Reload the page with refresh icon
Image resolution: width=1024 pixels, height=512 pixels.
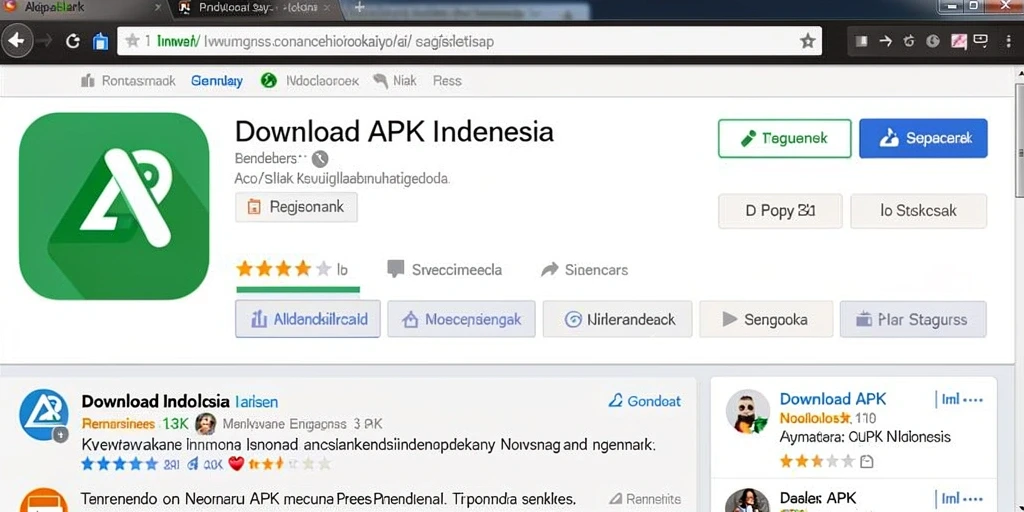73,41
